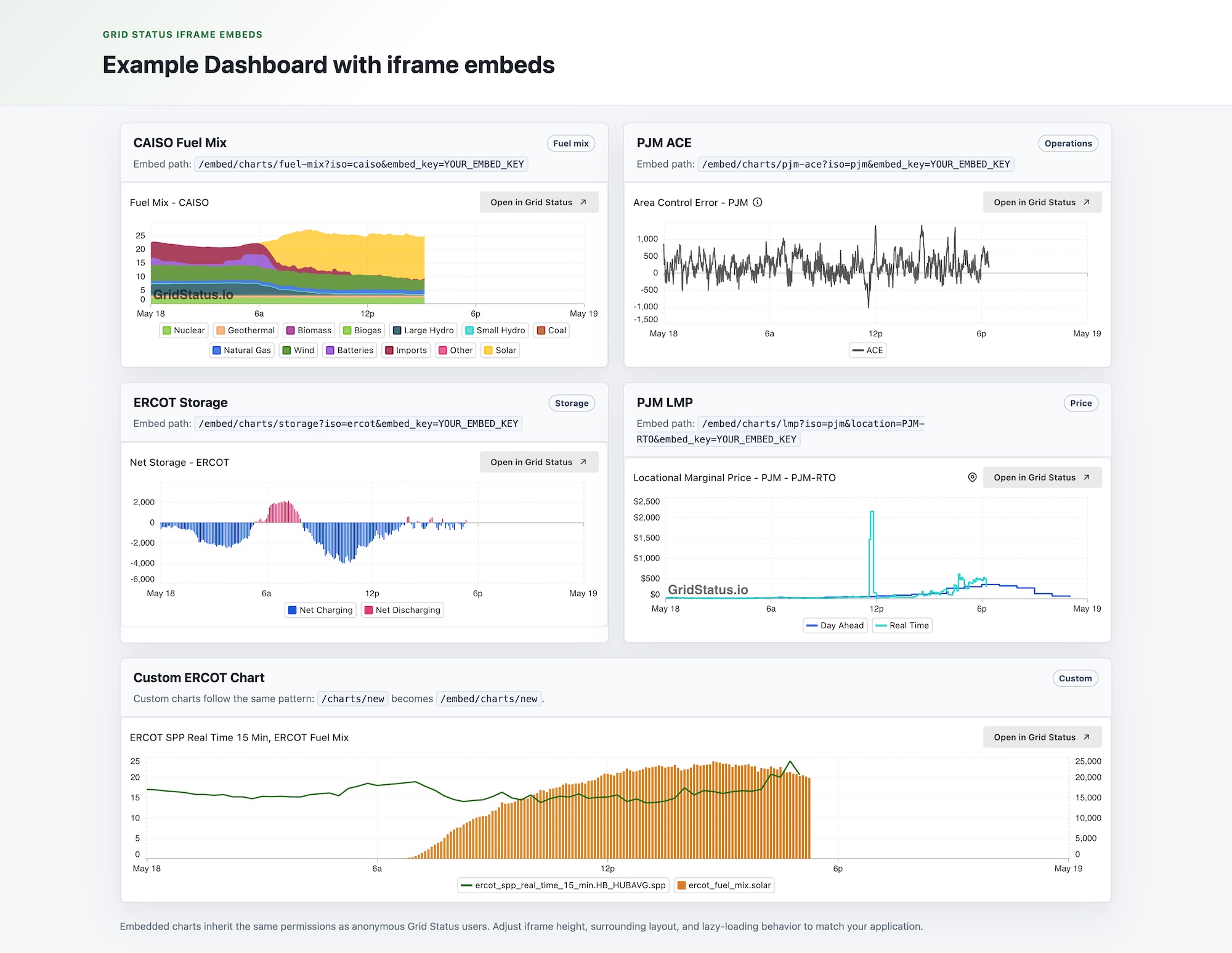Viewport: 1232px width, 953px height.
Task: Open CAISO Fuel Mix chart in Grid Status
Action: tap(539, 202)
